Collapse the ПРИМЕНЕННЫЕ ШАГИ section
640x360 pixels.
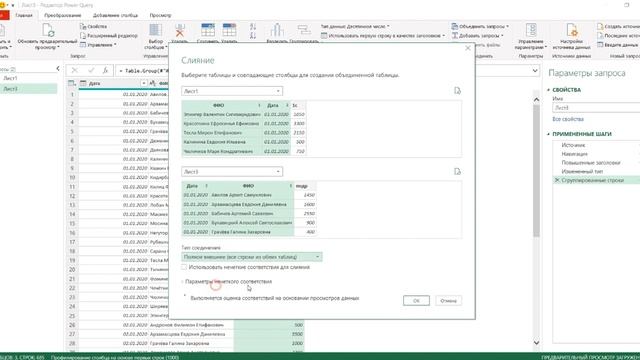(x=549, y=134)
